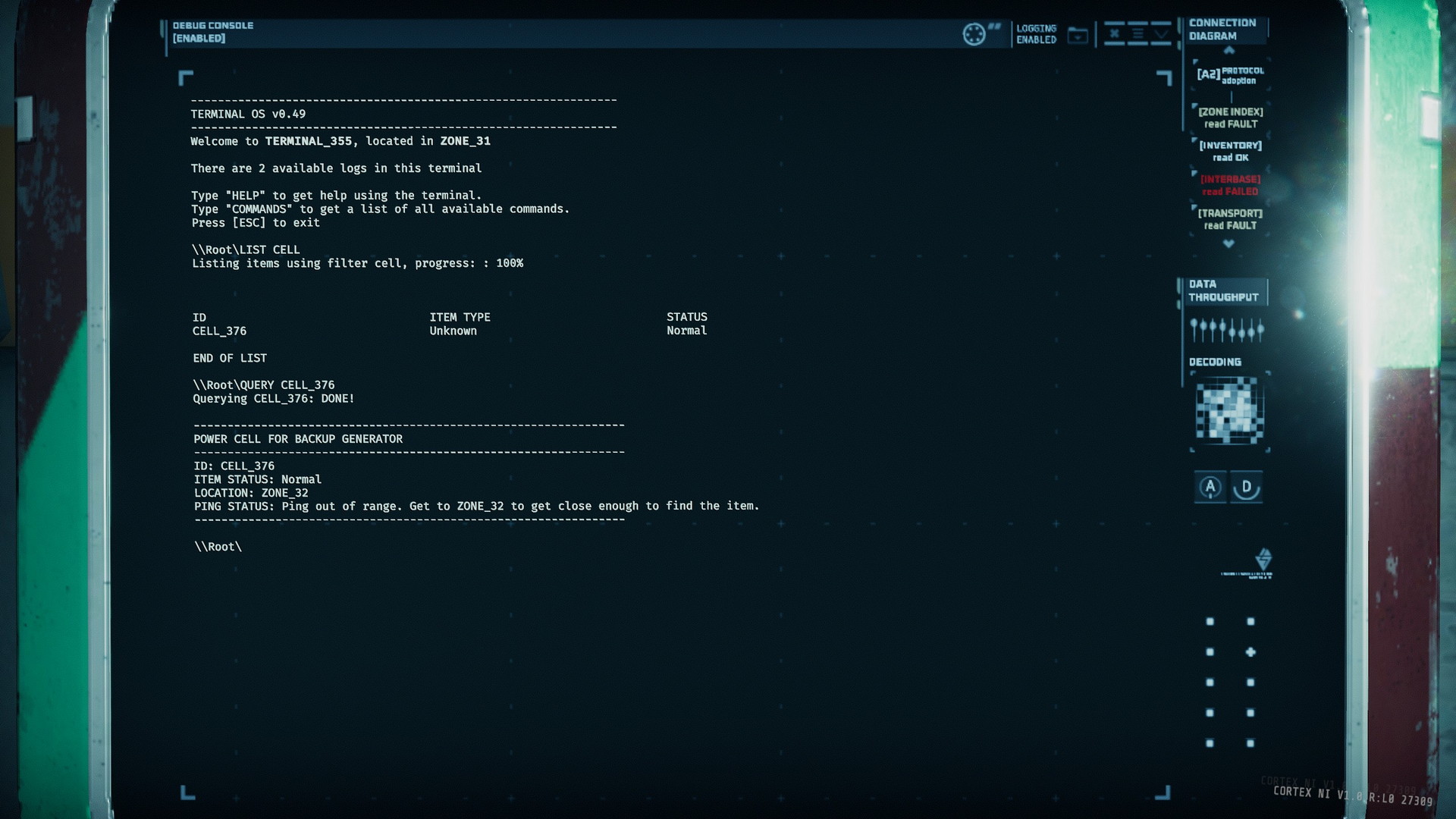Click the three-lines list icon in the top bar
The image size is (1456, 819).
(x=1137, y=33)
